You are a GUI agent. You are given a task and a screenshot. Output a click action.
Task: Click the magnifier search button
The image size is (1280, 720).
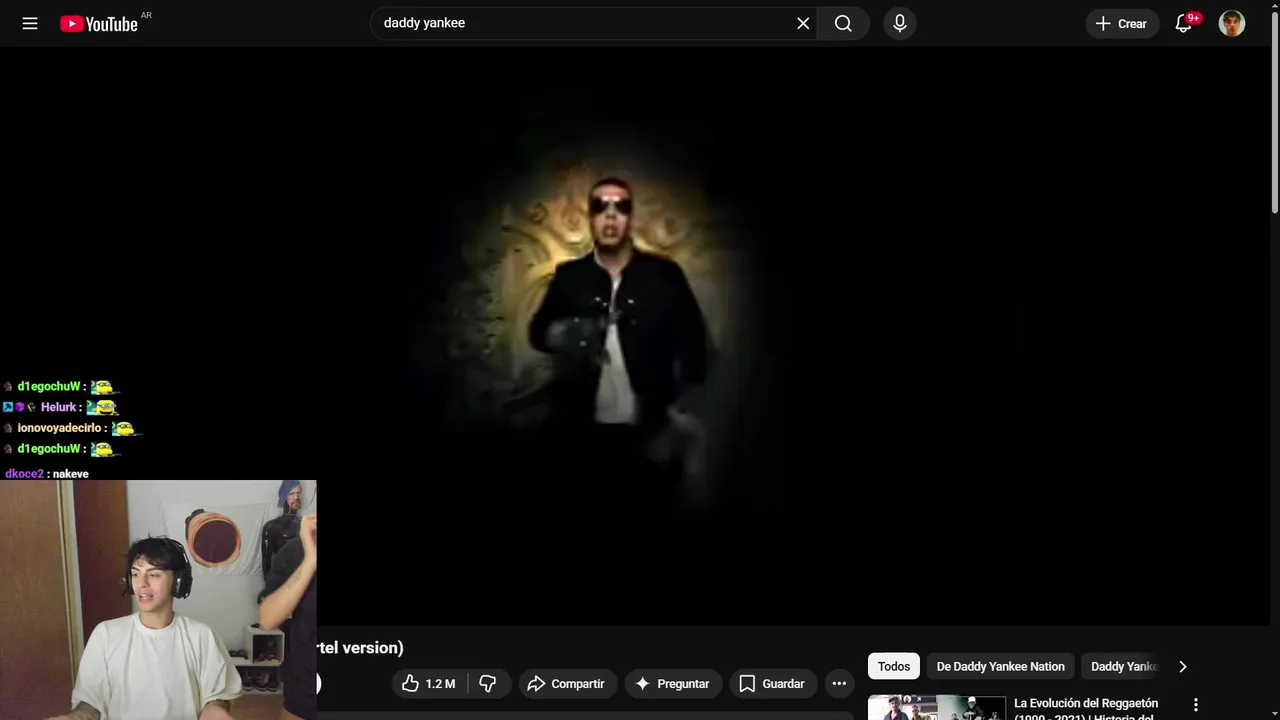point(844,23)
